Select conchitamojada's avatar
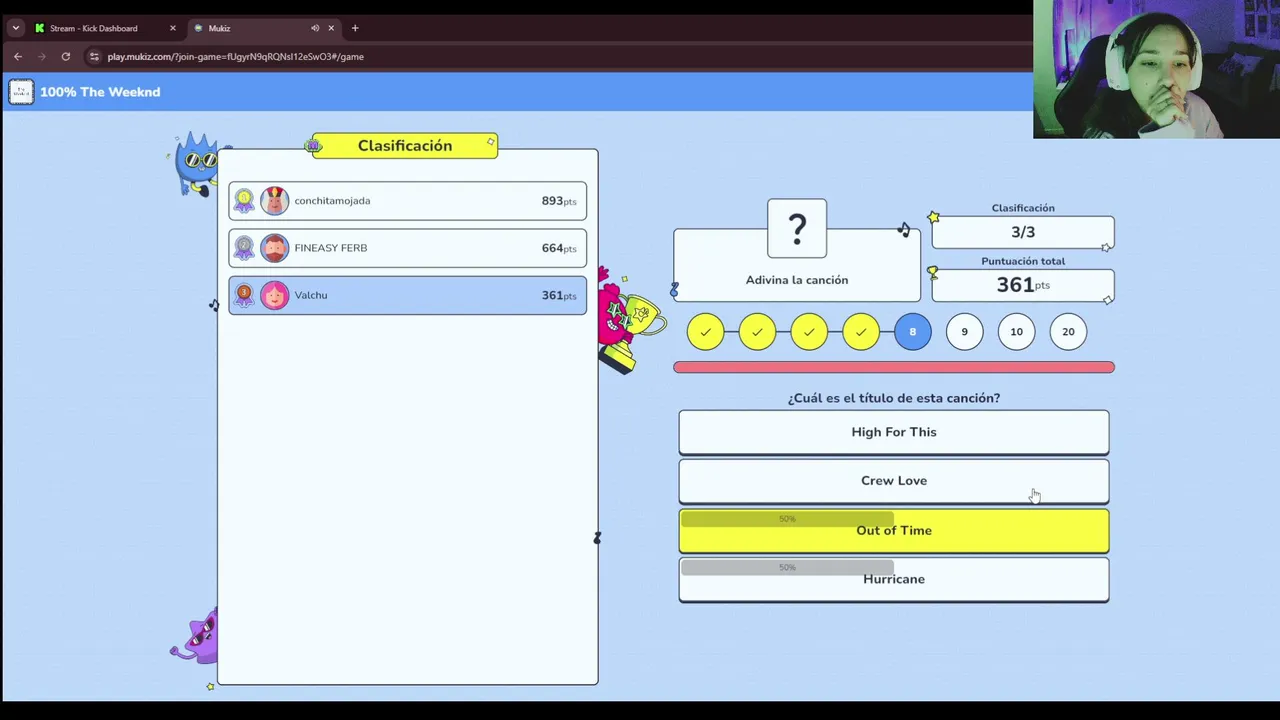Screen dimensions: 1280x720 pyautogui.click(x=274, y=201)
